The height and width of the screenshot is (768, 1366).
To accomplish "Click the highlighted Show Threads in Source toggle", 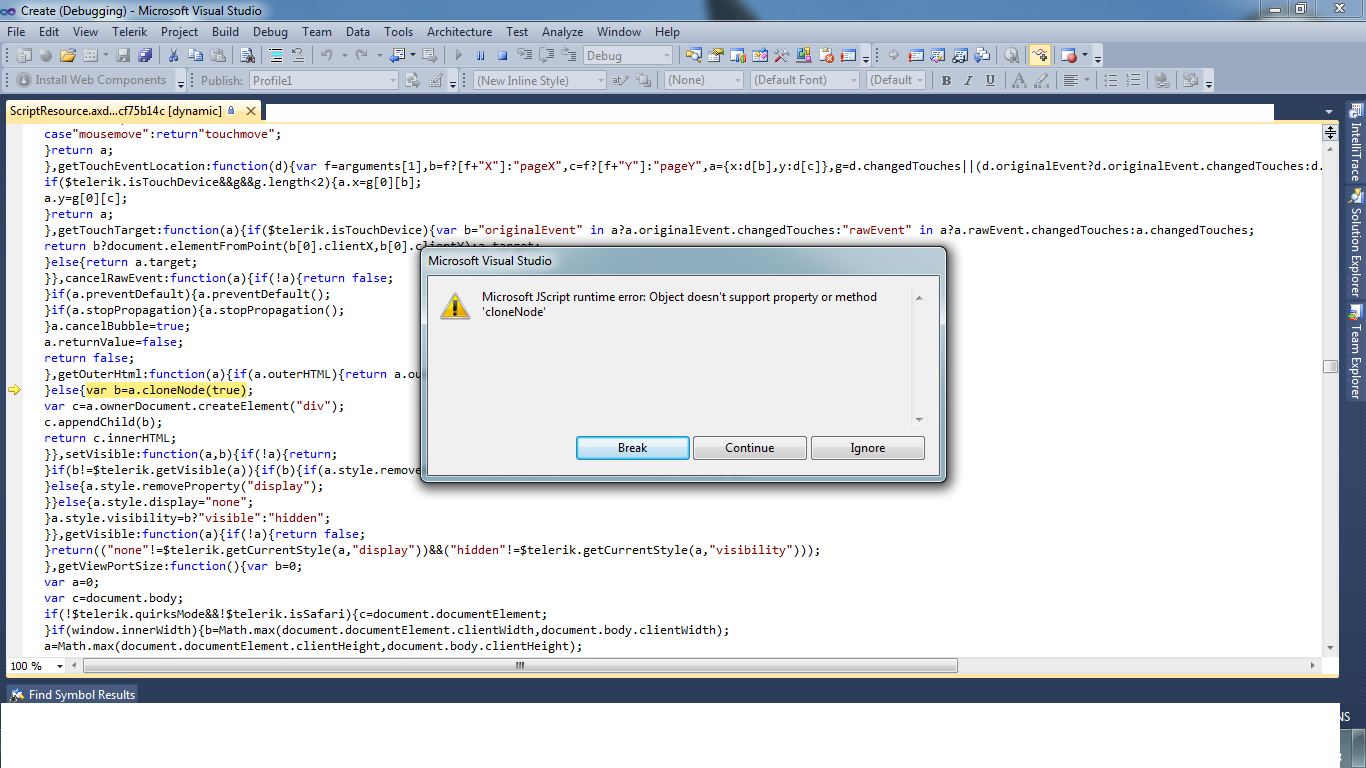I will point(1041,56).
